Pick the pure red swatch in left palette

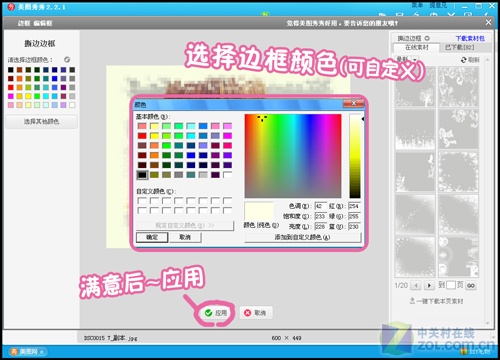pos(11,87)
